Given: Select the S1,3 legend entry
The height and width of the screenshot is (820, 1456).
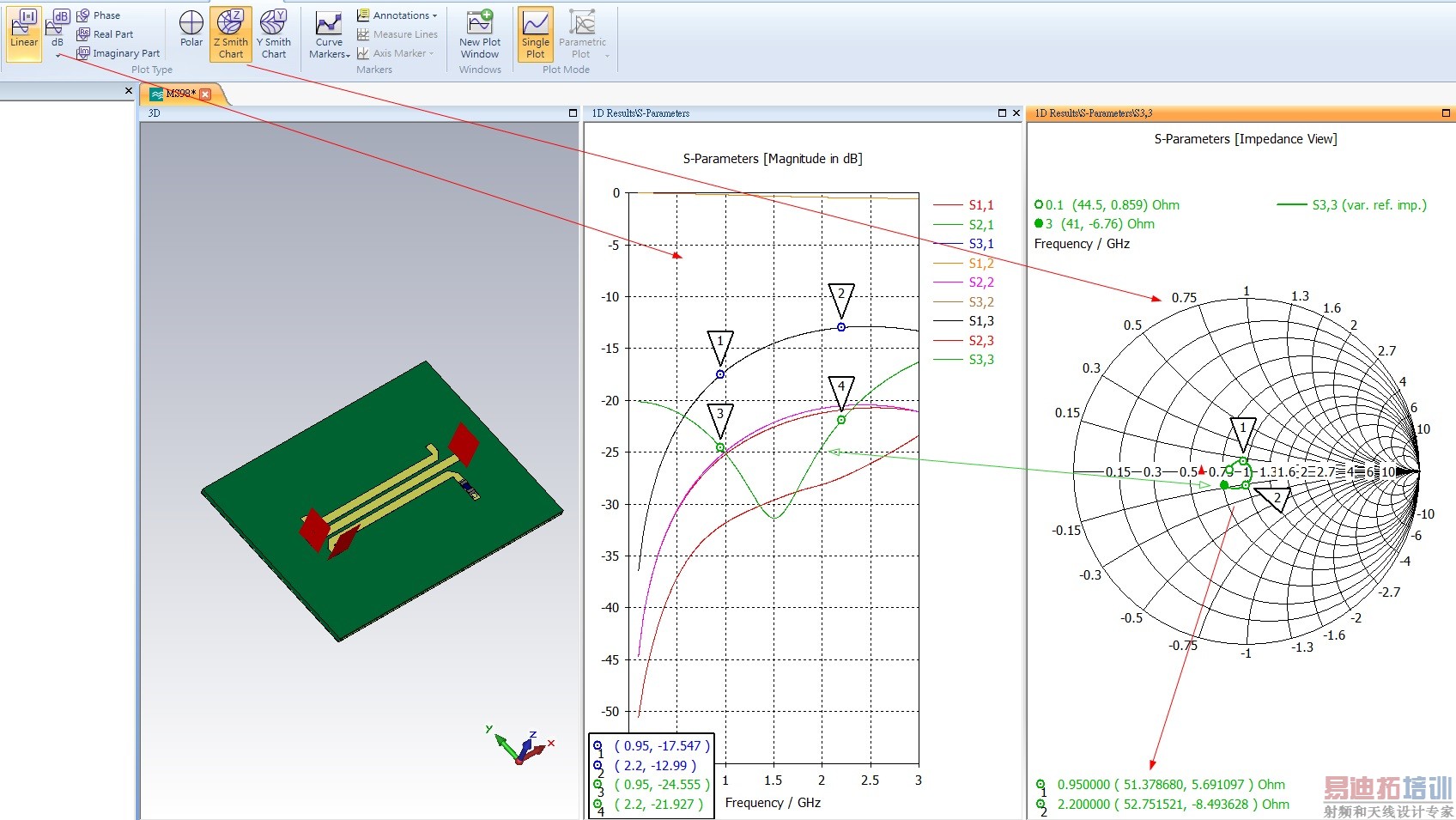Looking at the screenshot, I should pyautogui.click(x=964, y=321).
